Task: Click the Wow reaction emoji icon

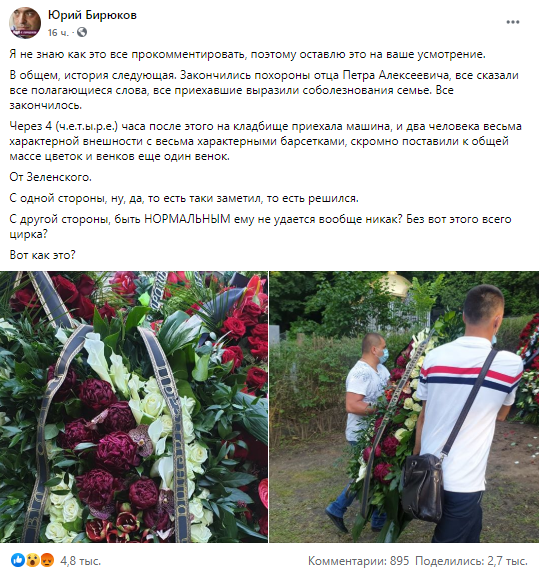Action: pyautogui.click(x=32, y=560)
